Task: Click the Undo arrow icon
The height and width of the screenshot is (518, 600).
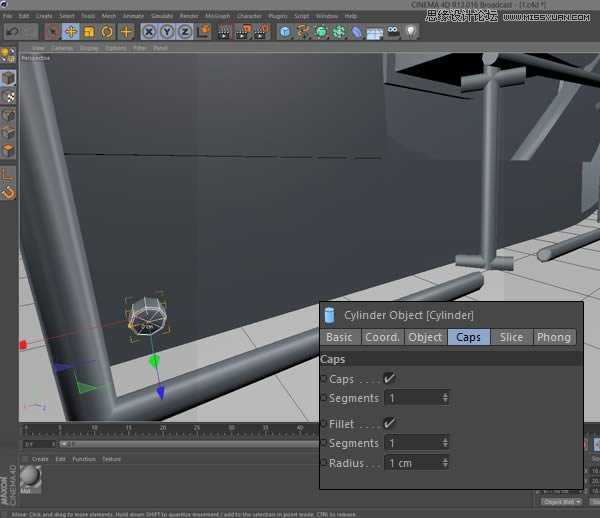Action: 11,32
